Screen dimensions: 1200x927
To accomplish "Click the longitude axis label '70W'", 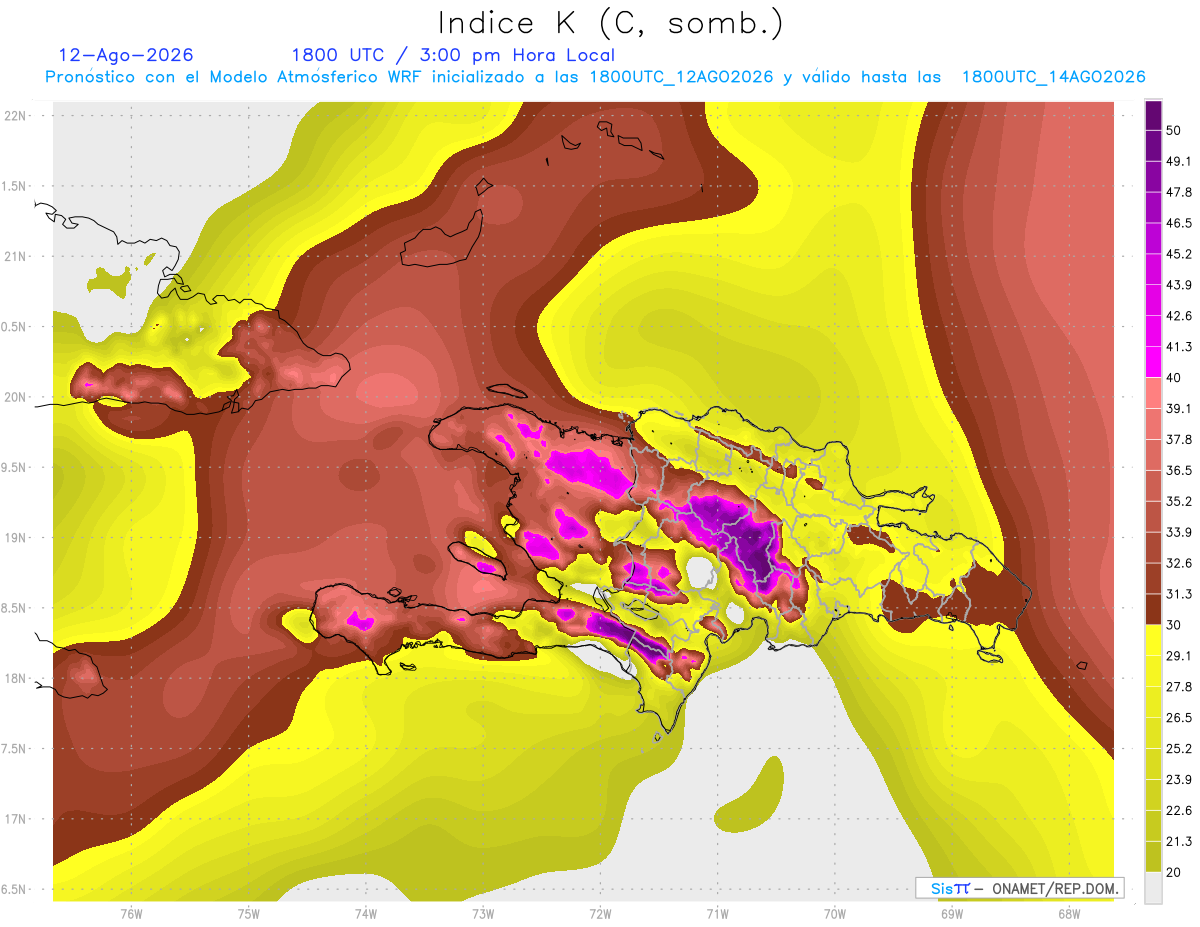I will (835, 913).
